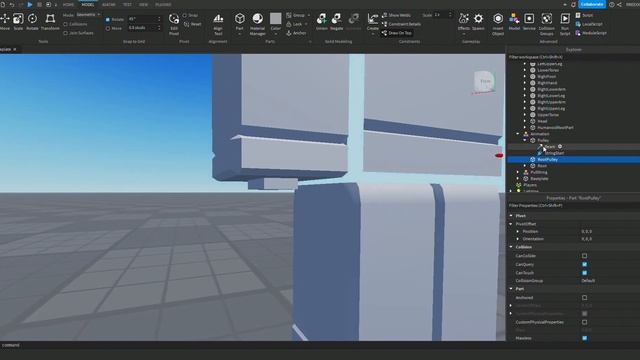The height and width of the screenshot is (360, 640).
Task: Insert a LocalScript from ribbon
Action: pyautogui.click(x=589, y=24)
